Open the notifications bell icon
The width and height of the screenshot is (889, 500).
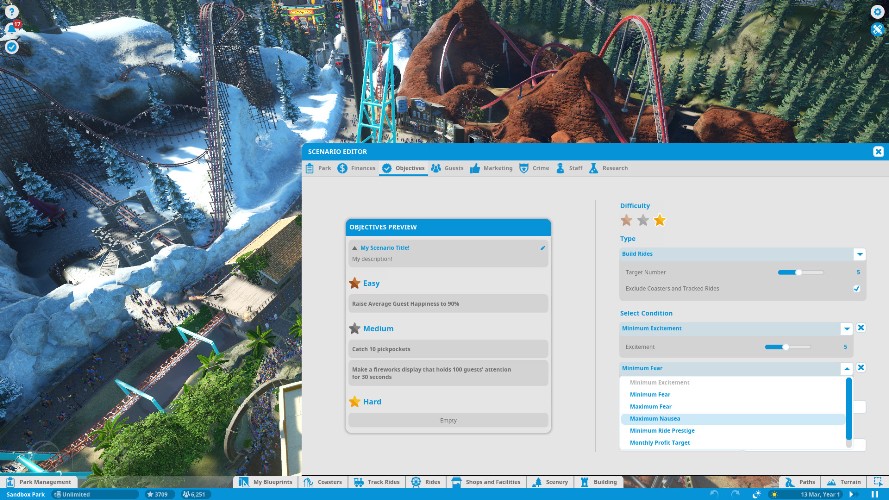(x=11, y=29)
